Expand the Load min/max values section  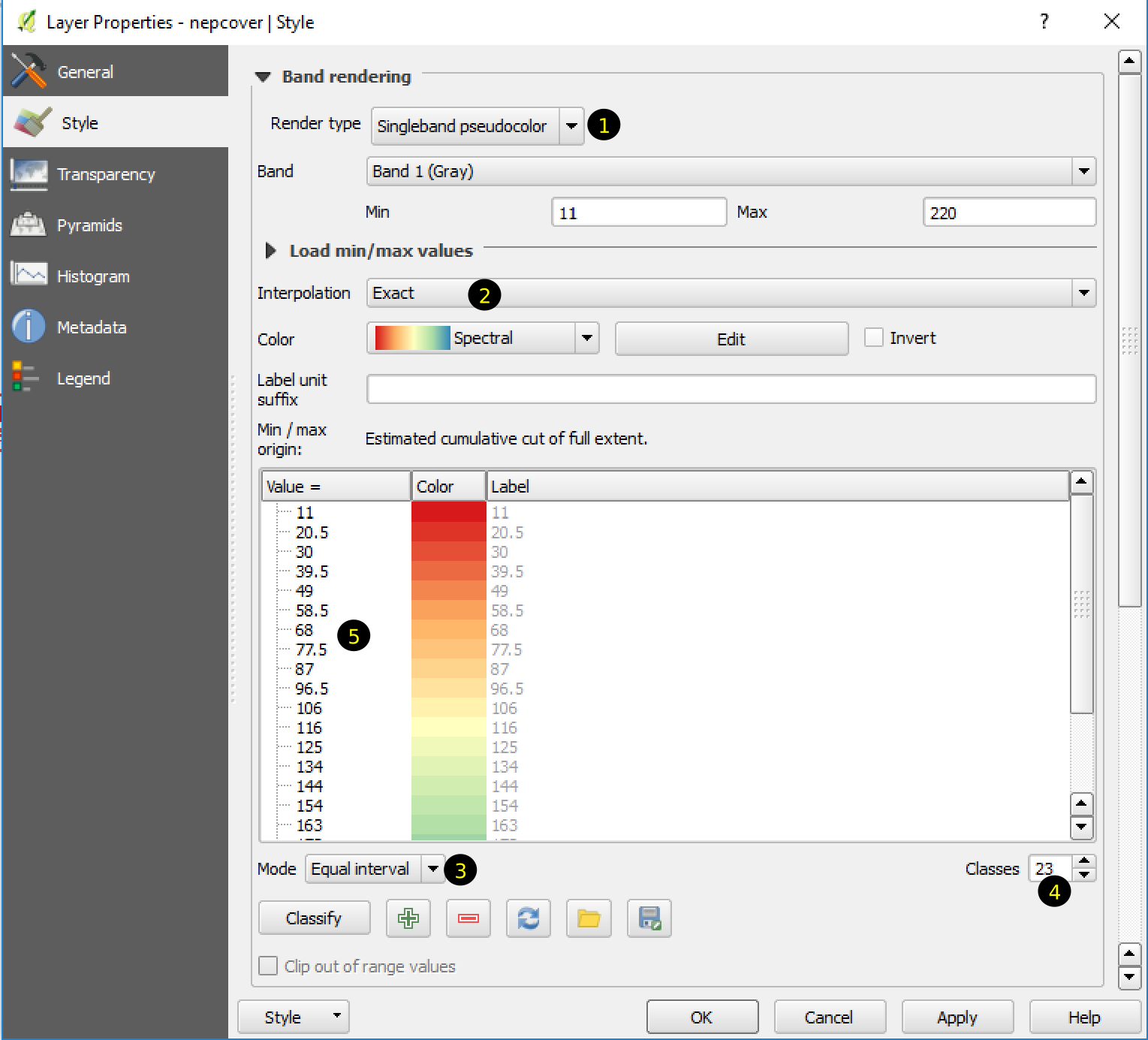click(271, 251)
